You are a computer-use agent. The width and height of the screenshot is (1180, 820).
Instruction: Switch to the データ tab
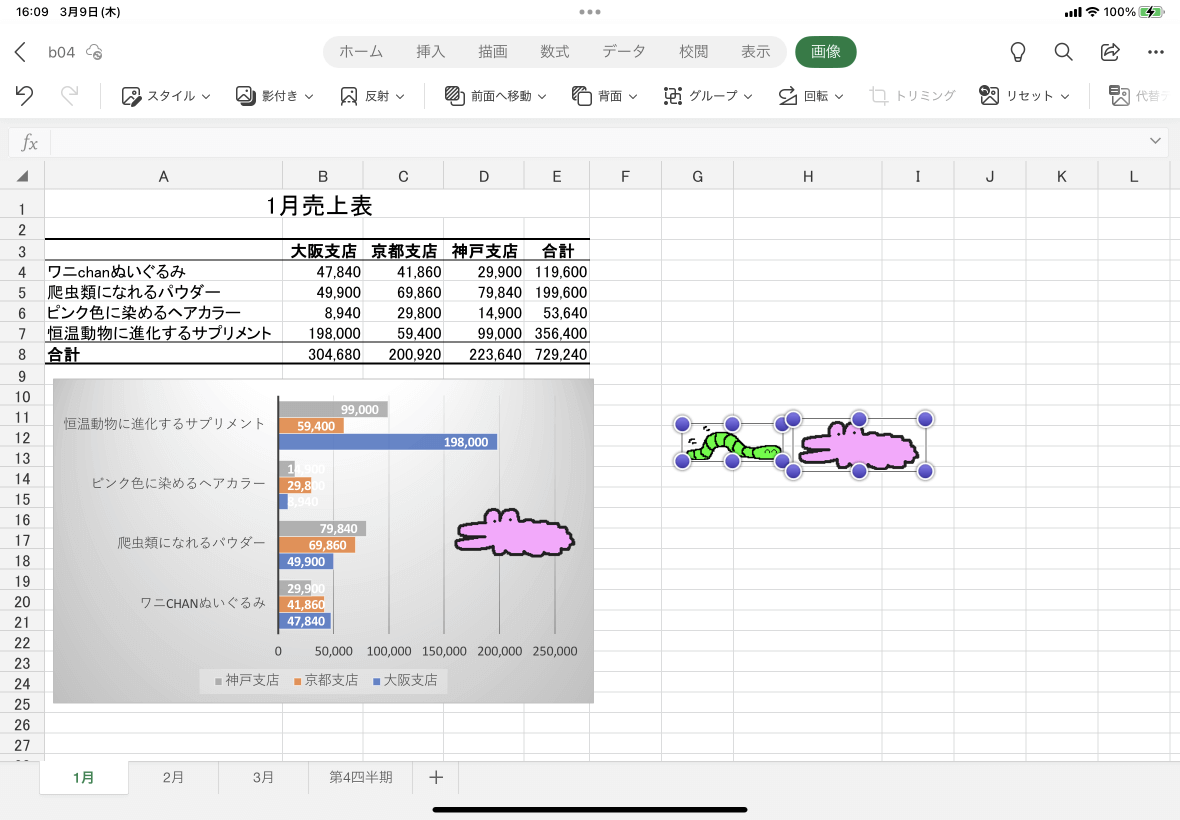[x=624, y=52]
